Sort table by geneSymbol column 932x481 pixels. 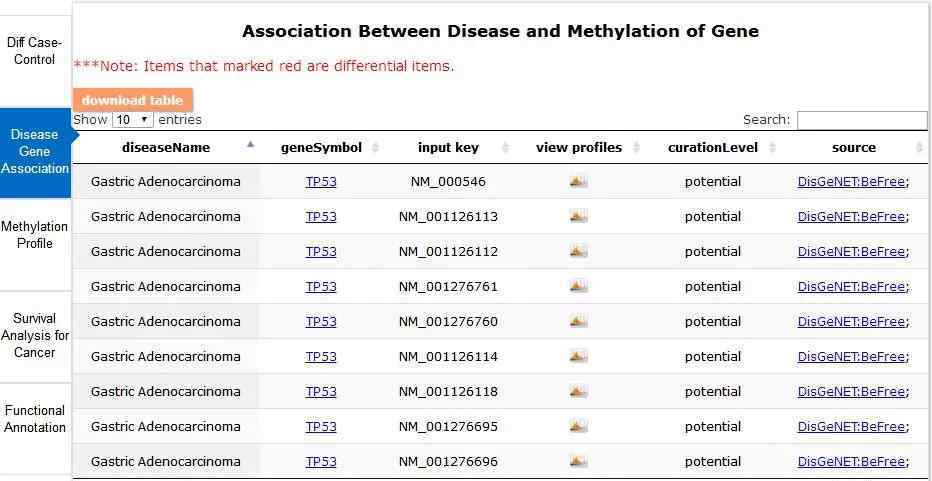[321, 147]
